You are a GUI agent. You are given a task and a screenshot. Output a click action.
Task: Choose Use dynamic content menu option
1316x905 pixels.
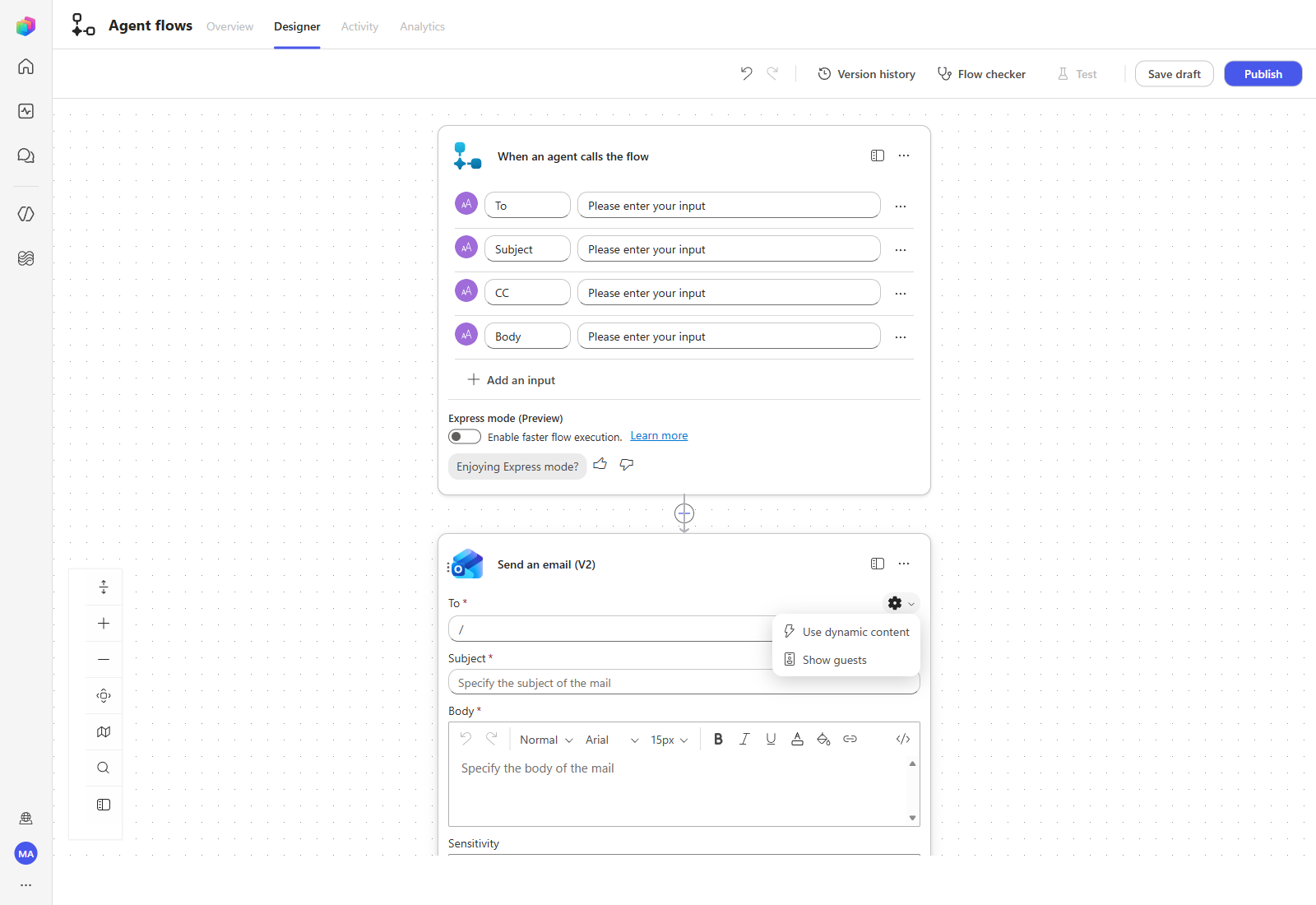846,632
